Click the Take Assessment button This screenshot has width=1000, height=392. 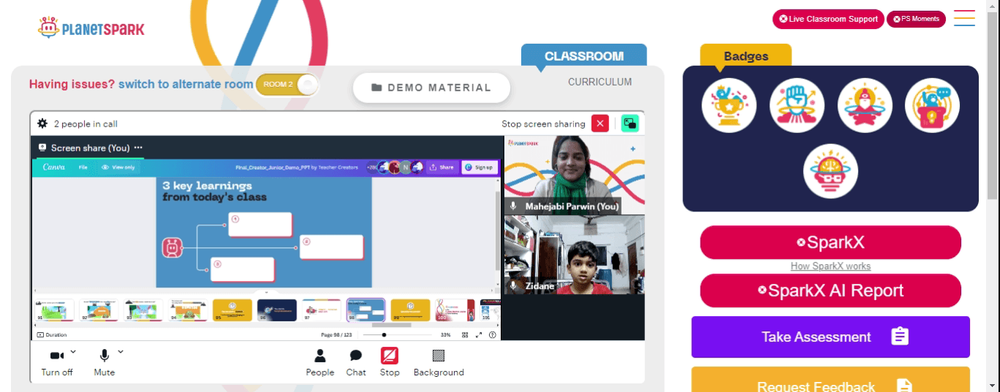[830, 337]
